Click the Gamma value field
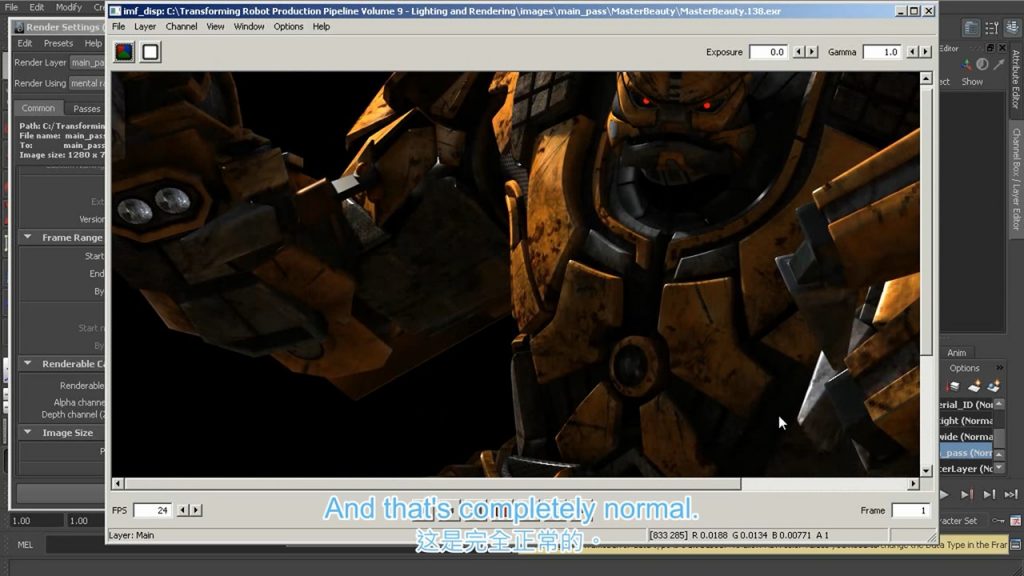This screenshot has width=1024, height=576. [x=882, y=52]
